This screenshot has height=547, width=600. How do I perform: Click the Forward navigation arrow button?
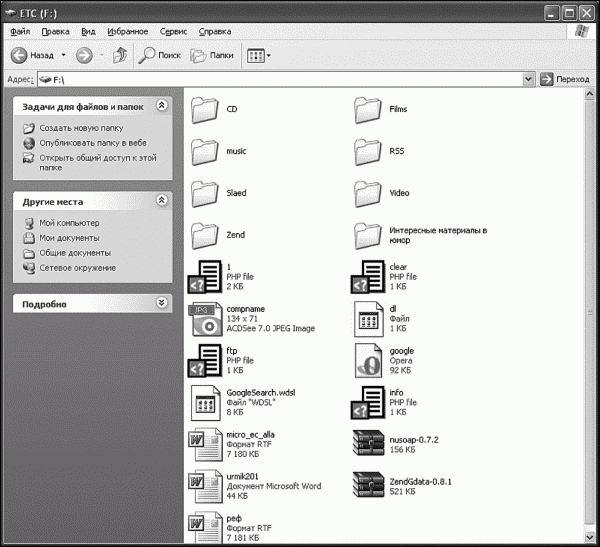click(x=84, y=56)
